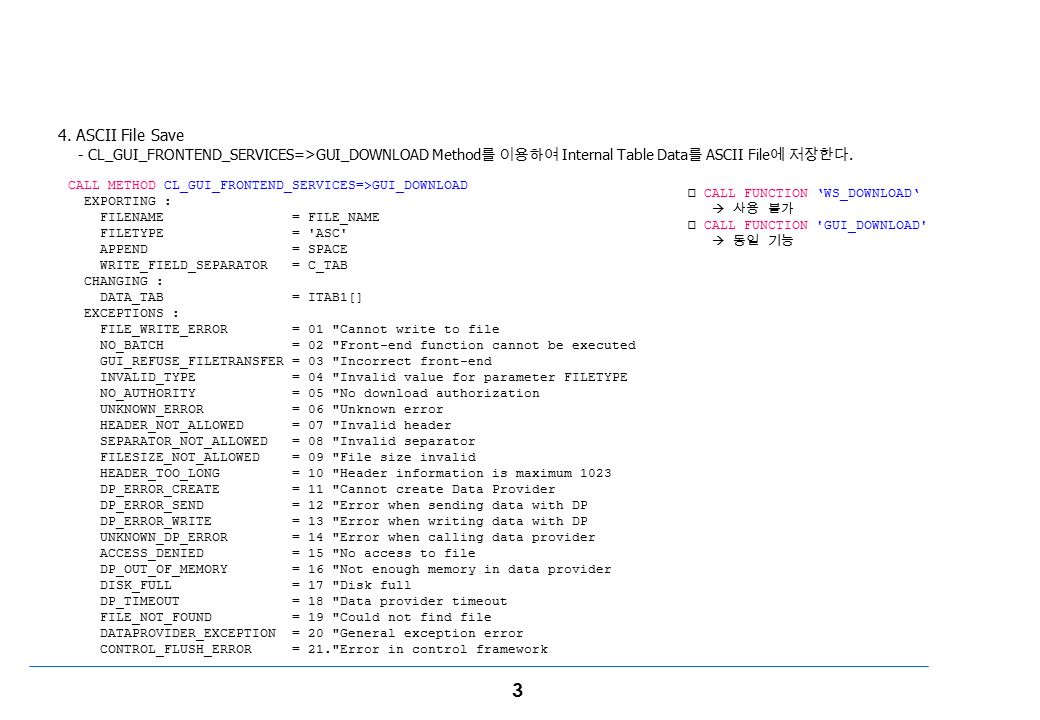Click the CALL FUNCTION 'GUI_DOWNLOAD' note
1040x720 pixels.
click(x=814, y=225)
